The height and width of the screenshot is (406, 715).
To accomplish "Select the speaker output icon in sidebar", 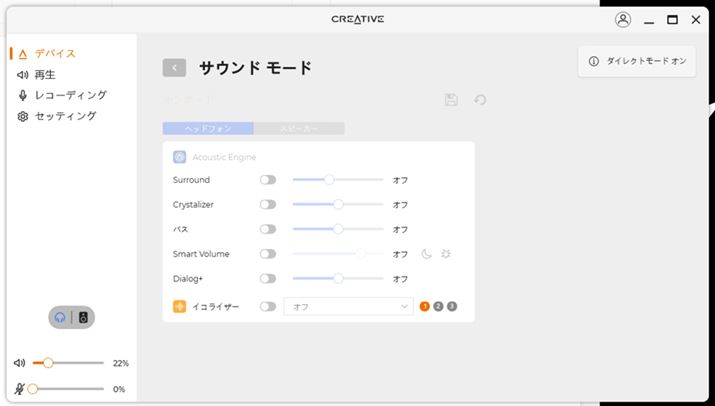I will 84,317.
